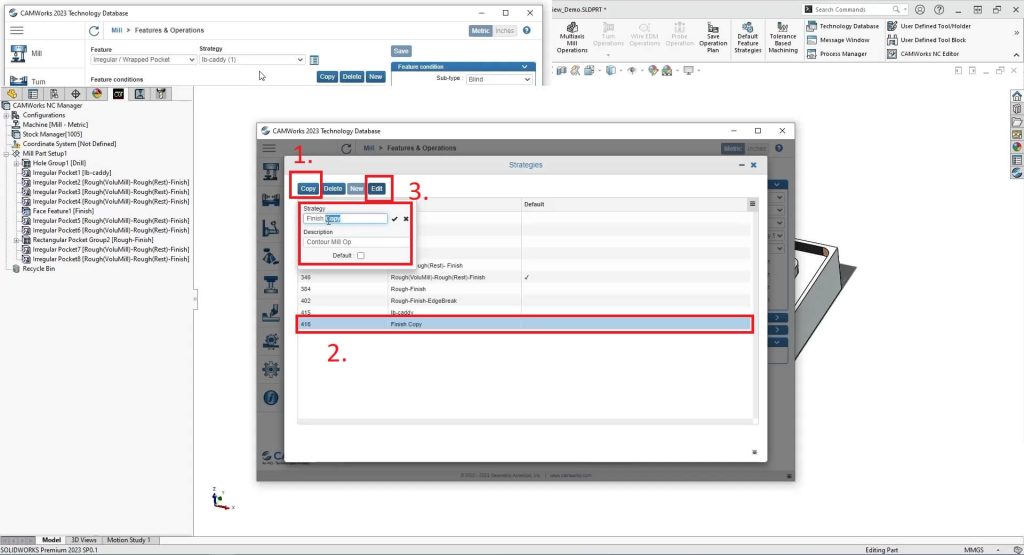Click the Description field reading Contour Mill Op
This screenshot has height=555, width=1024.
click(x=355, y=242)
